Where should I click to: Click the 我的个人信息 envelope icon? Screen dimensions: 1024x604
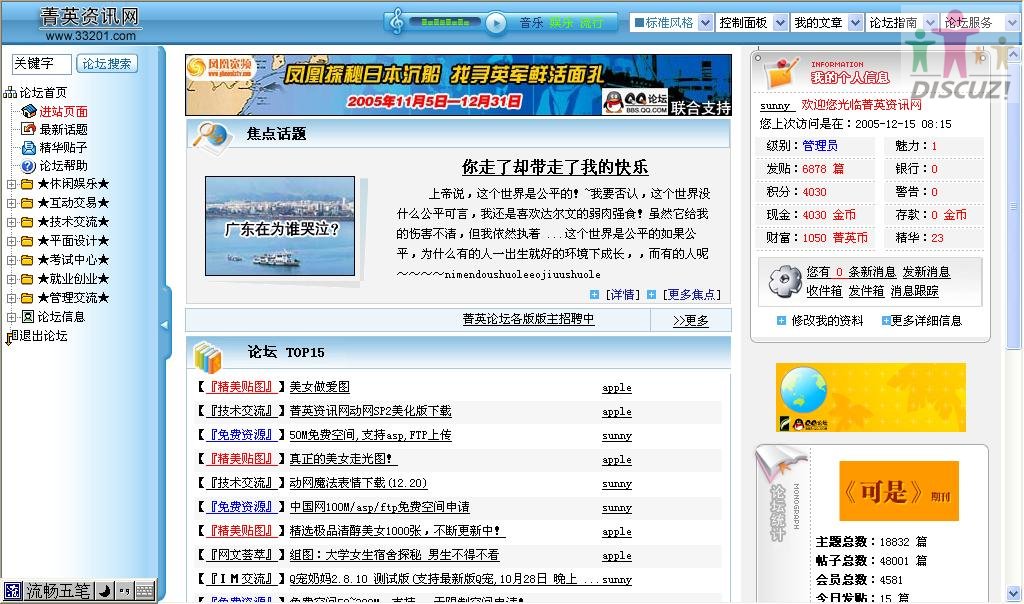782,73
